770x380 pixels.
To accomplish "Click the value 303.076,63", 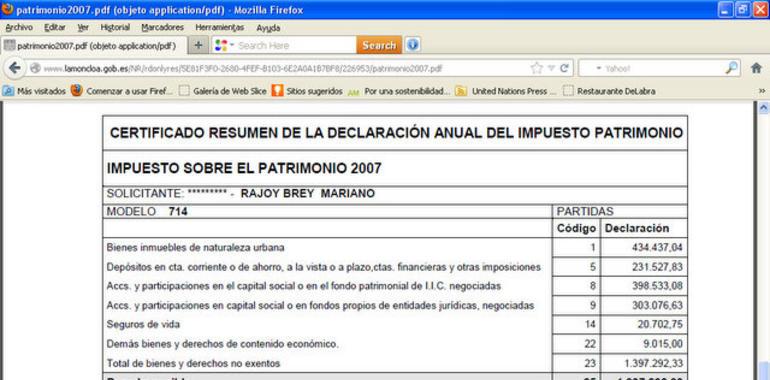I will click(657, 306).
